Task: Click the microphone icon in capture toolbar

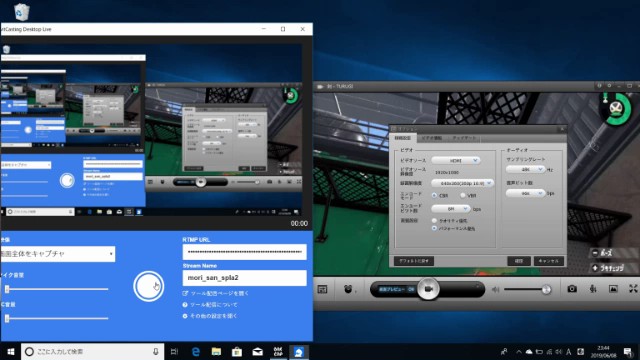Action: [x=593, y=289]
